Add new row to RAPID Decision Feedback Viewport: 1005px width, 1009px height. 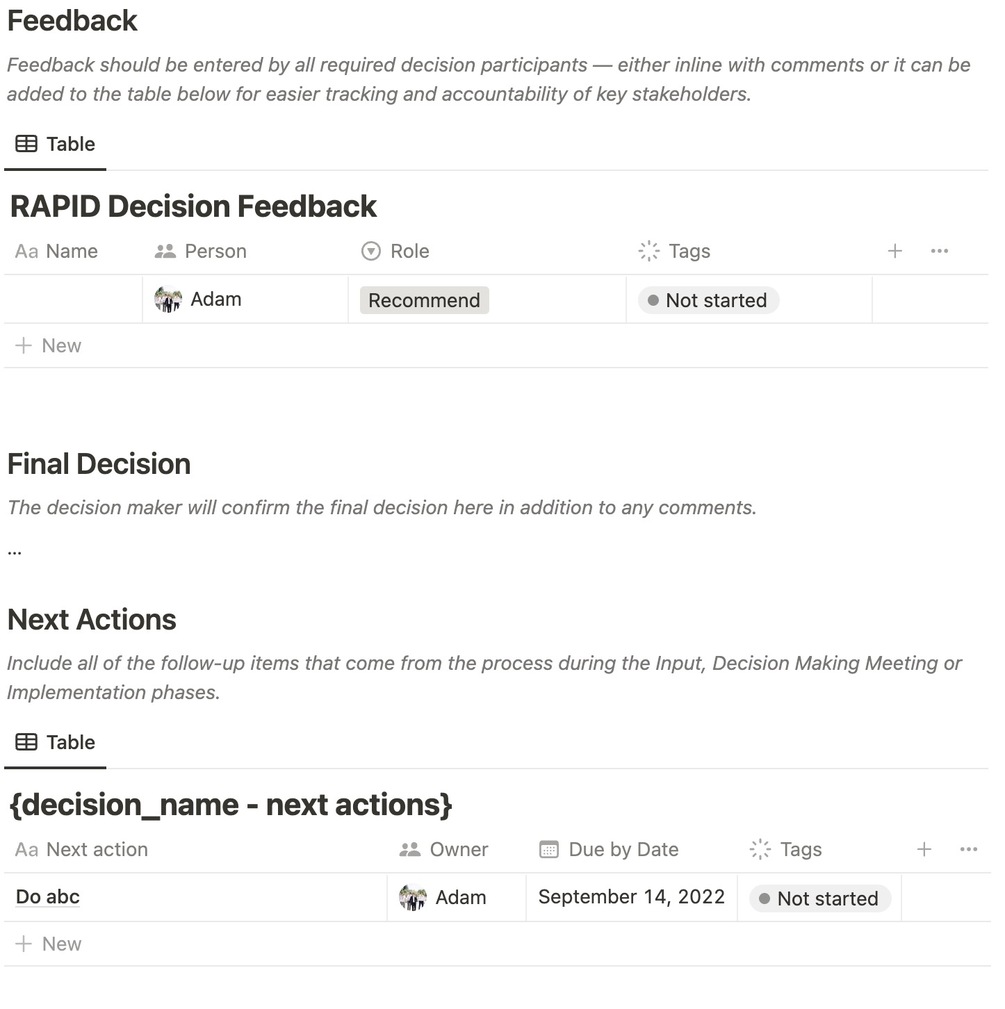[48, 346]
